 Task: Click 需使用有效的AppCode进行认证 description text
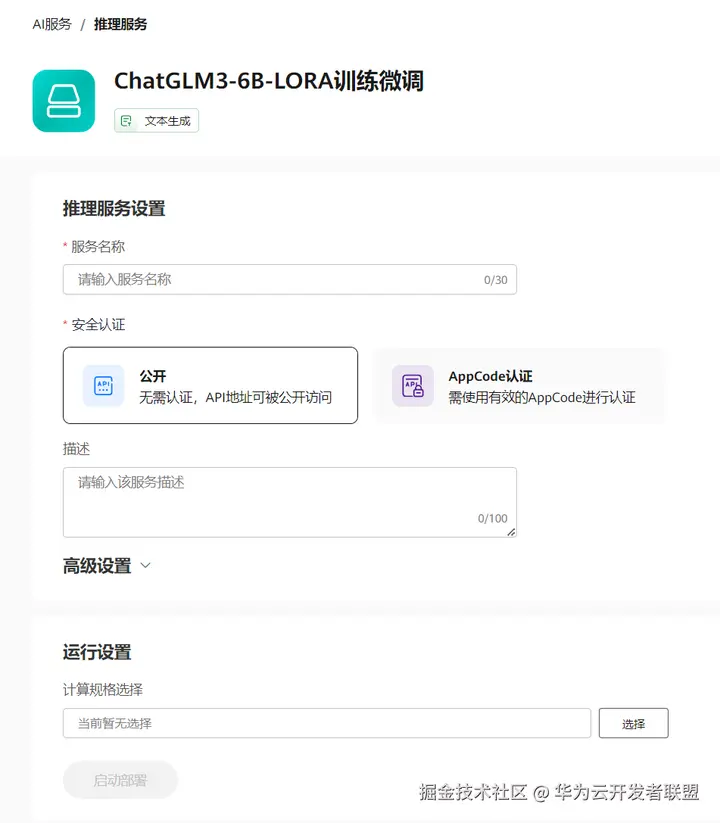pos(542,397)
